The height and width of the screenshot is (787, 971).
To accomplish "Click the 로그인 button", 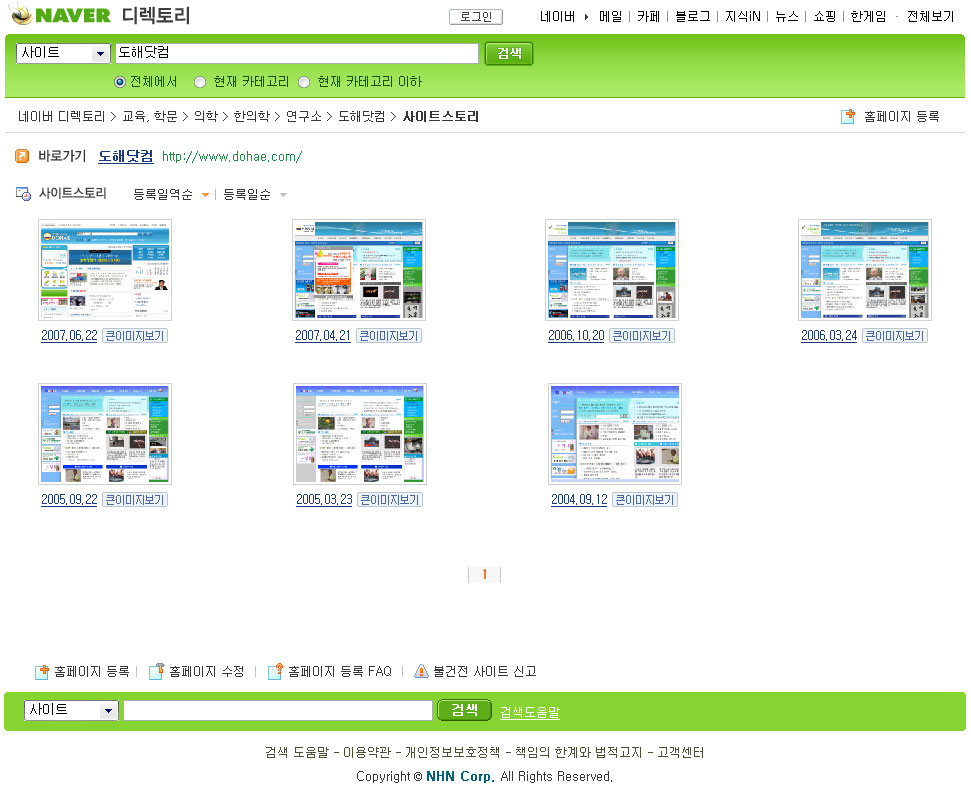I will [475, 17].
